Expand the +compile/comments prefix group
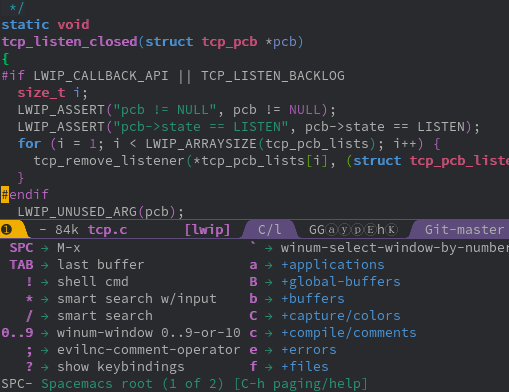This screenshot has height=392, width=509. click(x=349, y=333)
